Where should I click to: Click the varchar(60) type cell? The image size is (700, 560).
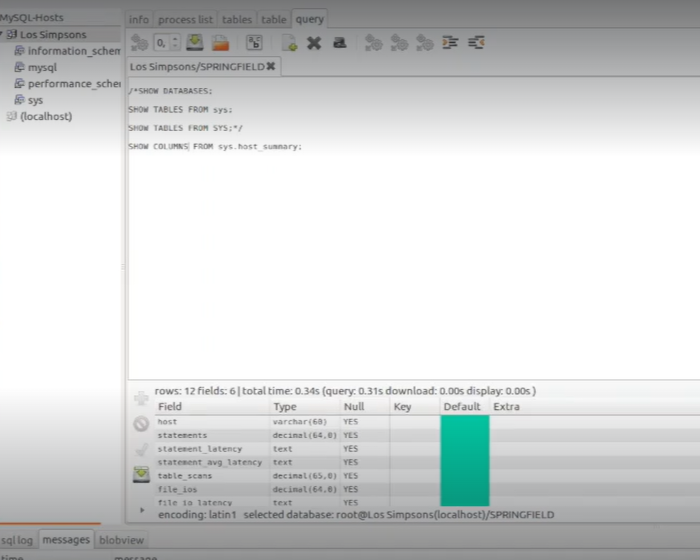(305, 422)
